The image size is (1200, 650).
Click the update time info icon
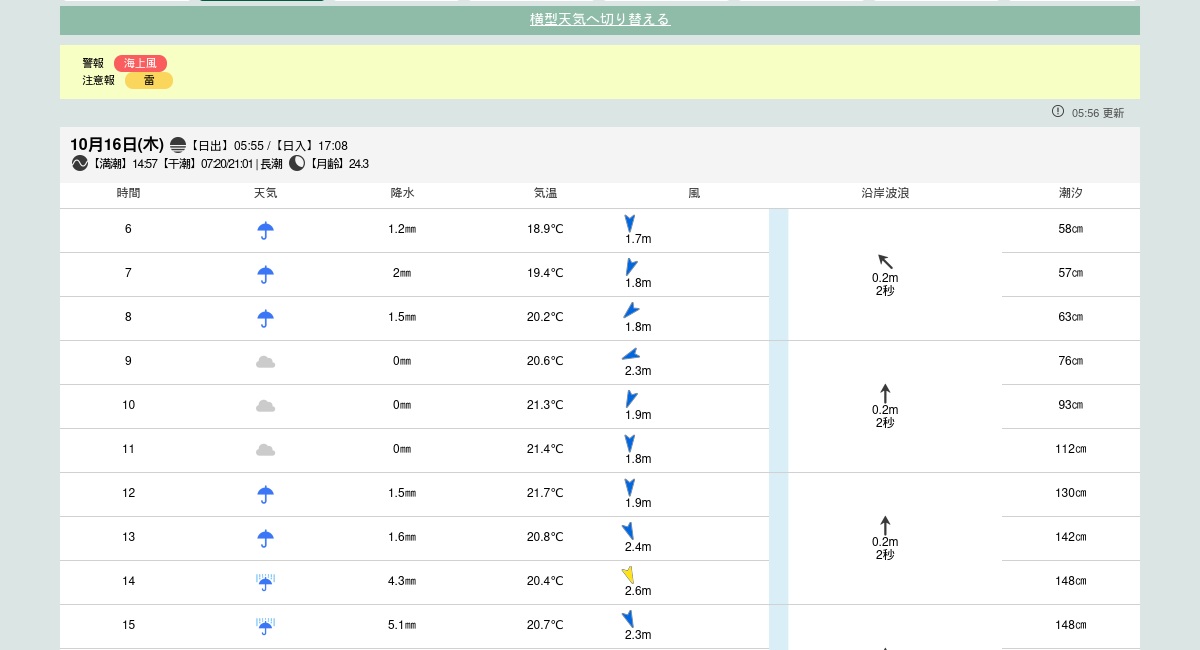pyautogui.click(x=1058, y=112)
